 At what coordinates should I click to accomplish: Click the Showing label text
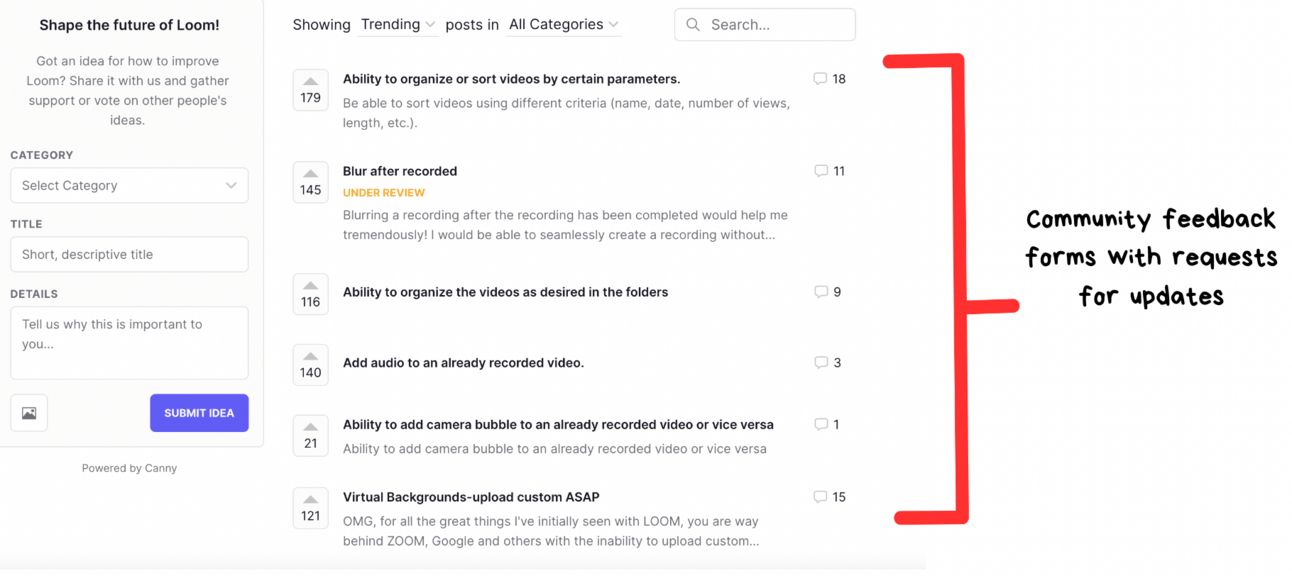coord(321,25)
